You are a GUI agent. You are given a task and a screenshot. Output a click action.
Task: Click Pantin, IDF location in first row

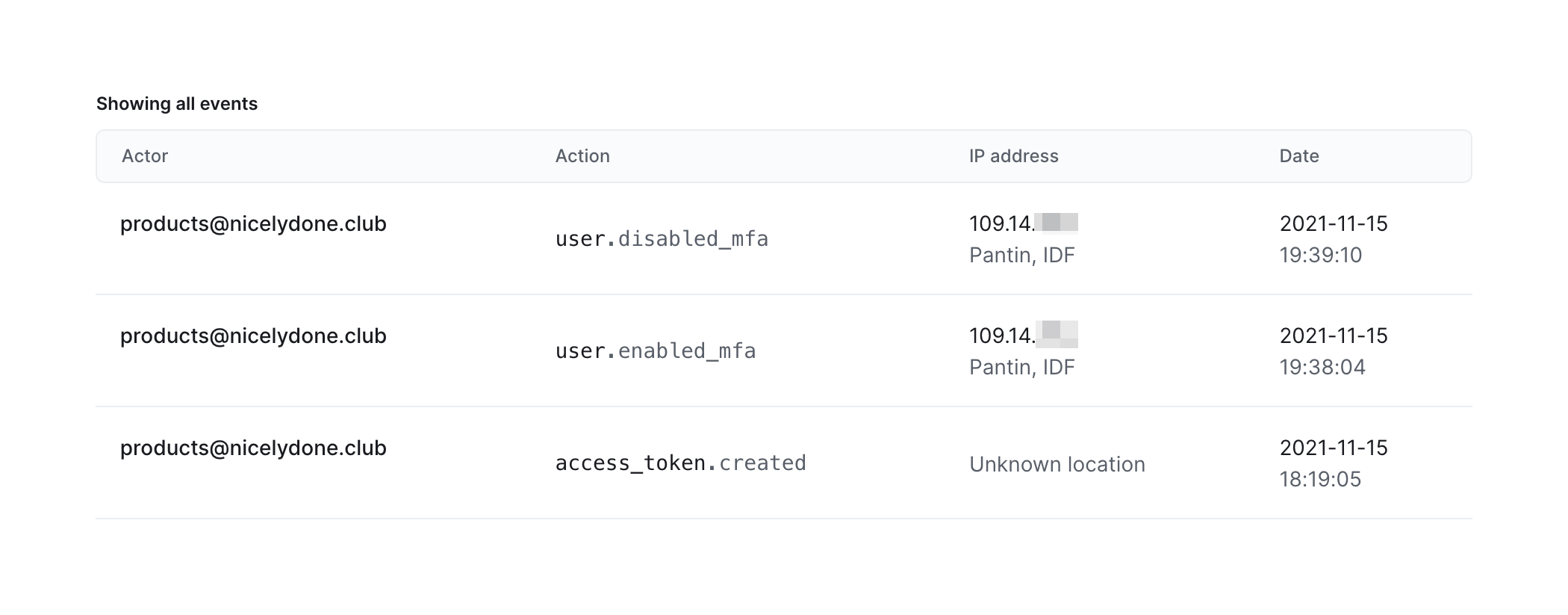pyautogui.click(x=1021, y=255)
